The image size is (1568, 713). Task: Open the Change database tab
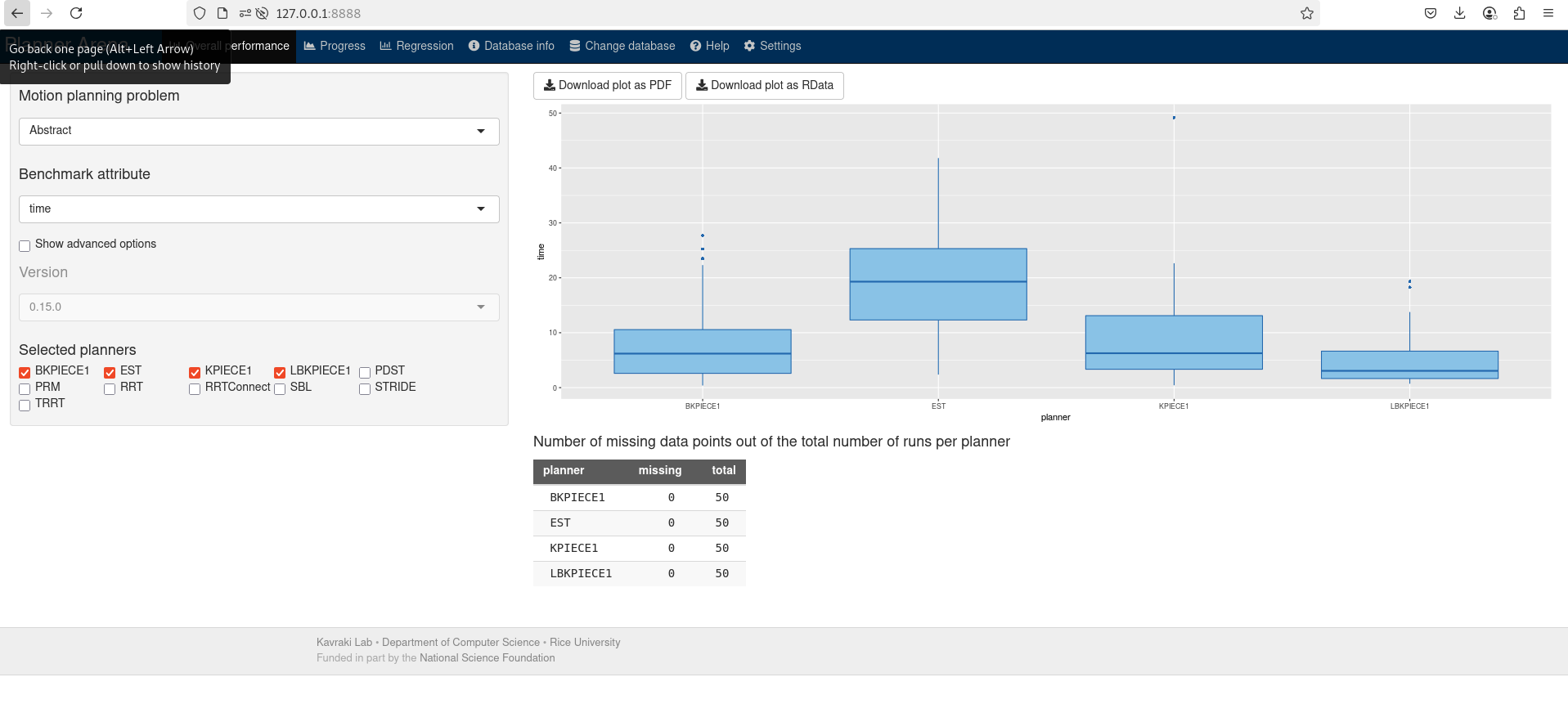pyautogui.click(x=622, y=46)
